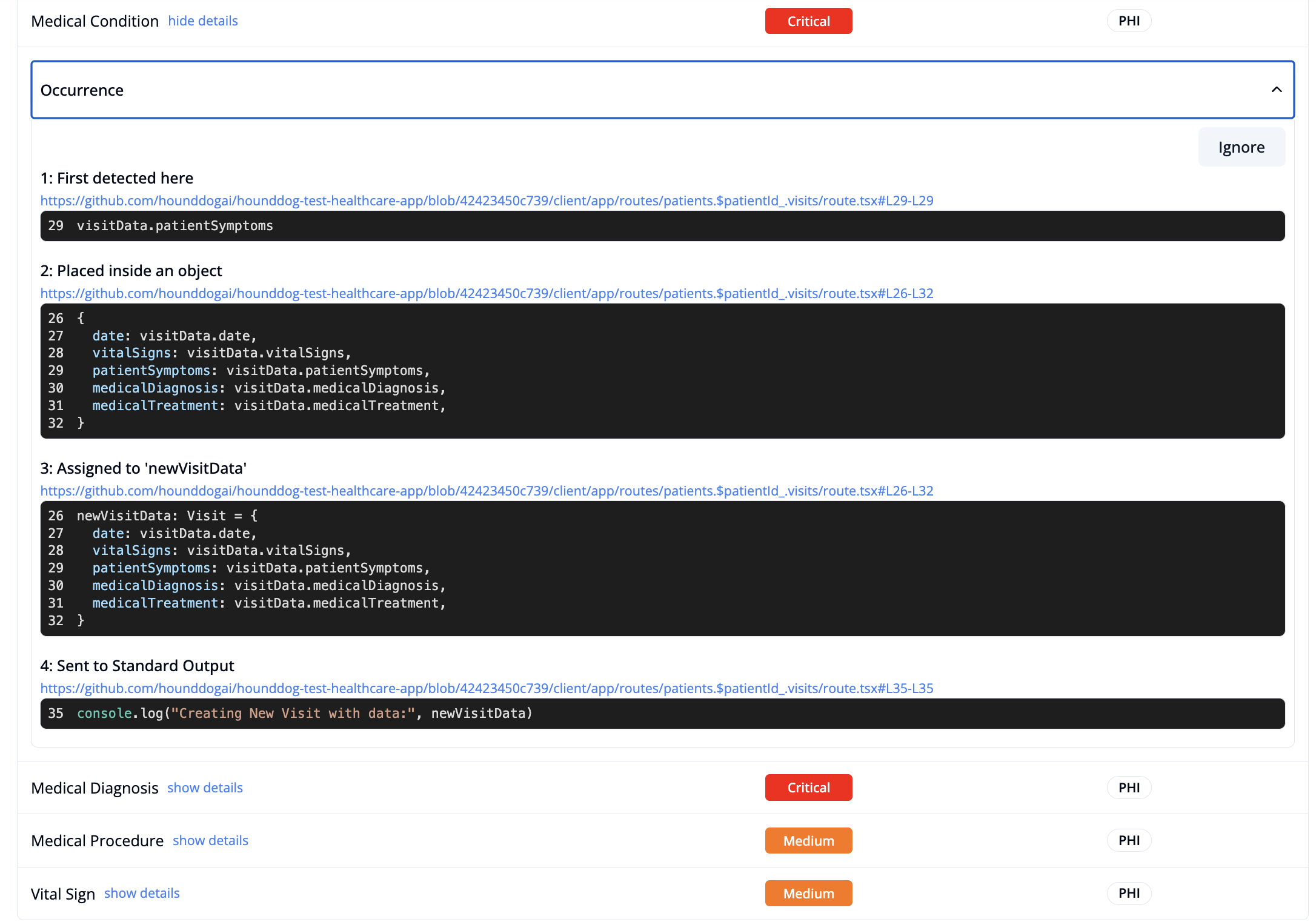Image resolution: width=1316 pixels, height=922 pixels.
Task: Click the PHI tag for Medical Diagnosis
Action: pyautogui.click(x=1129, y=788)
